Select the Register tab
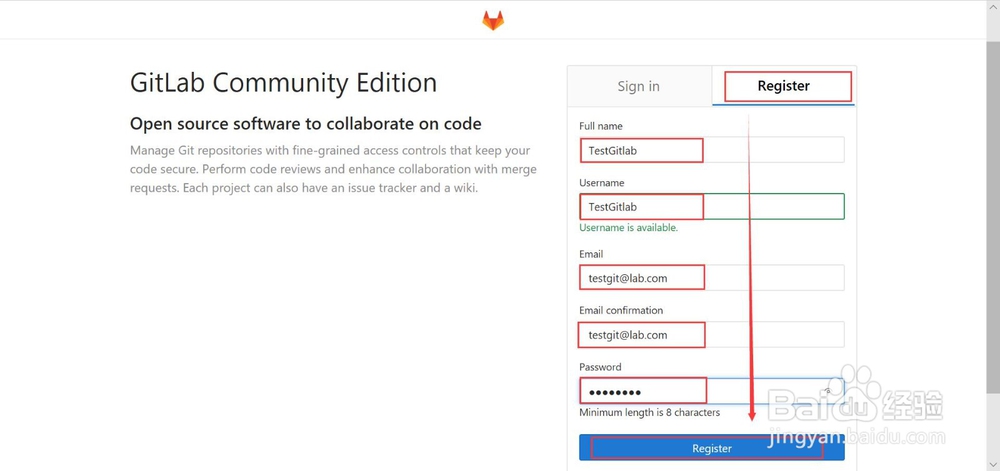 pyautogui.click(x=784, y=86)
